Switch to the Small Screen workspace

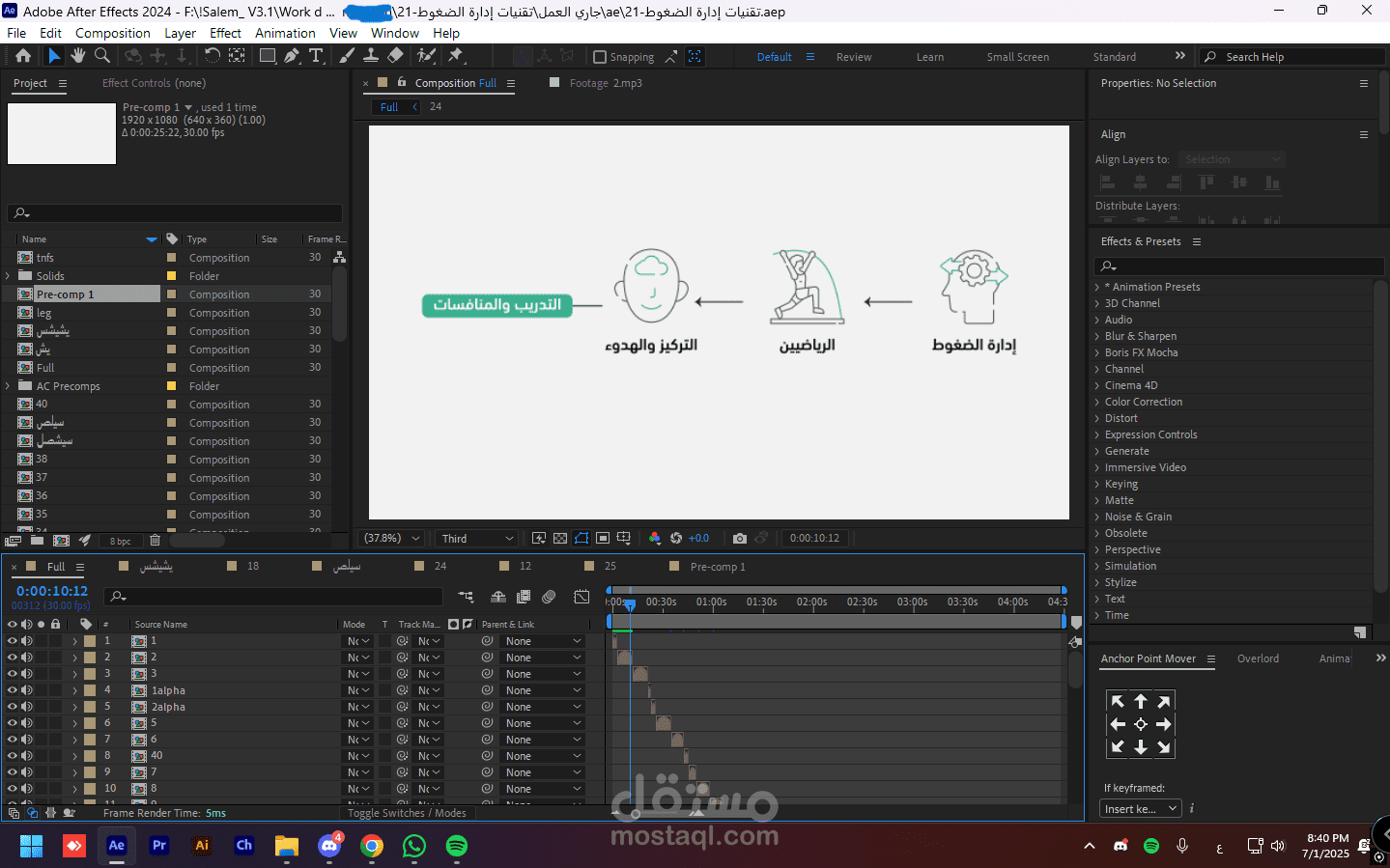1017,57
